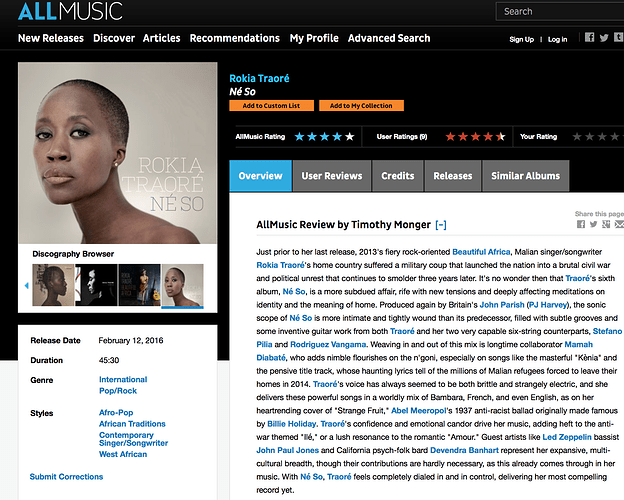Share this page via Google Plus icon
624x500 pixels.
606,224
